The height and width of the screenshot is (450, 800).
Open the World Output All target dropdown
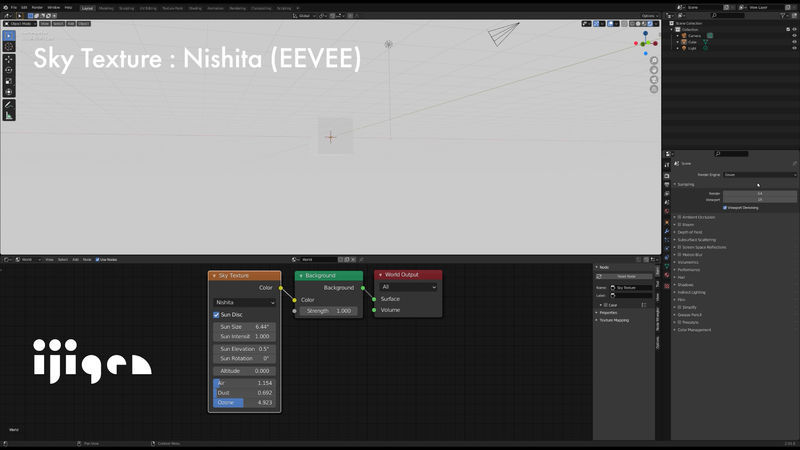coord(408,287)
